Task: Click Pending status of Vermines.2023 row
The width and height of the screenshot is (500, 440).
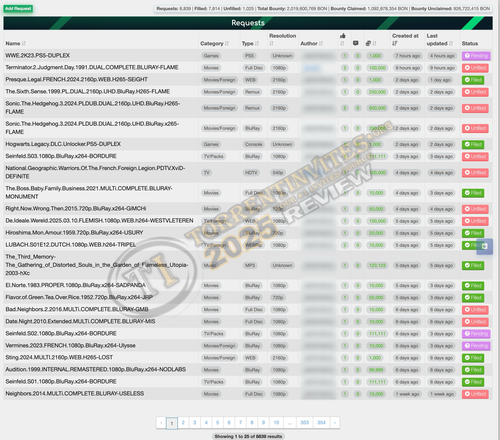Action: (476, 346)
